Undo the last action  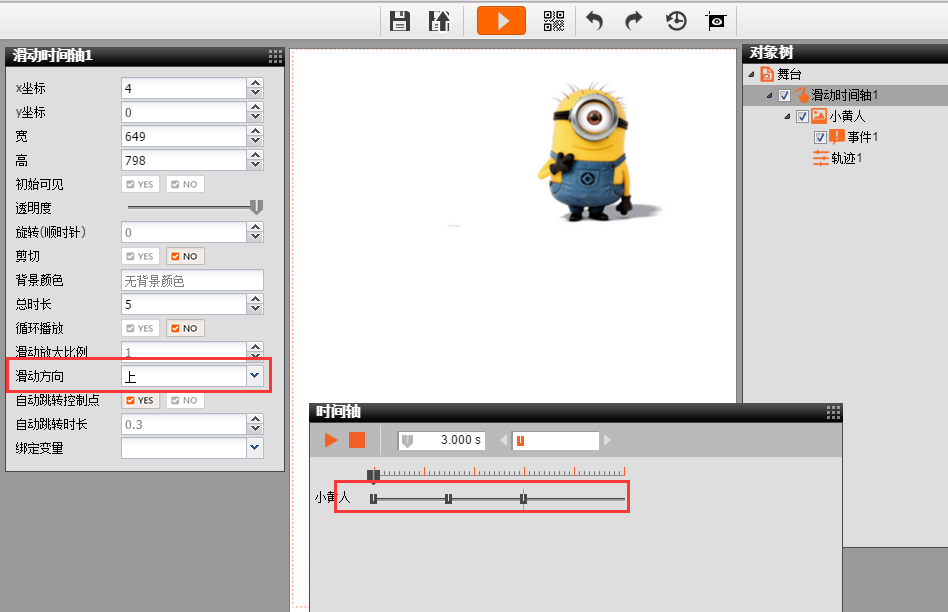pos(595,21)
